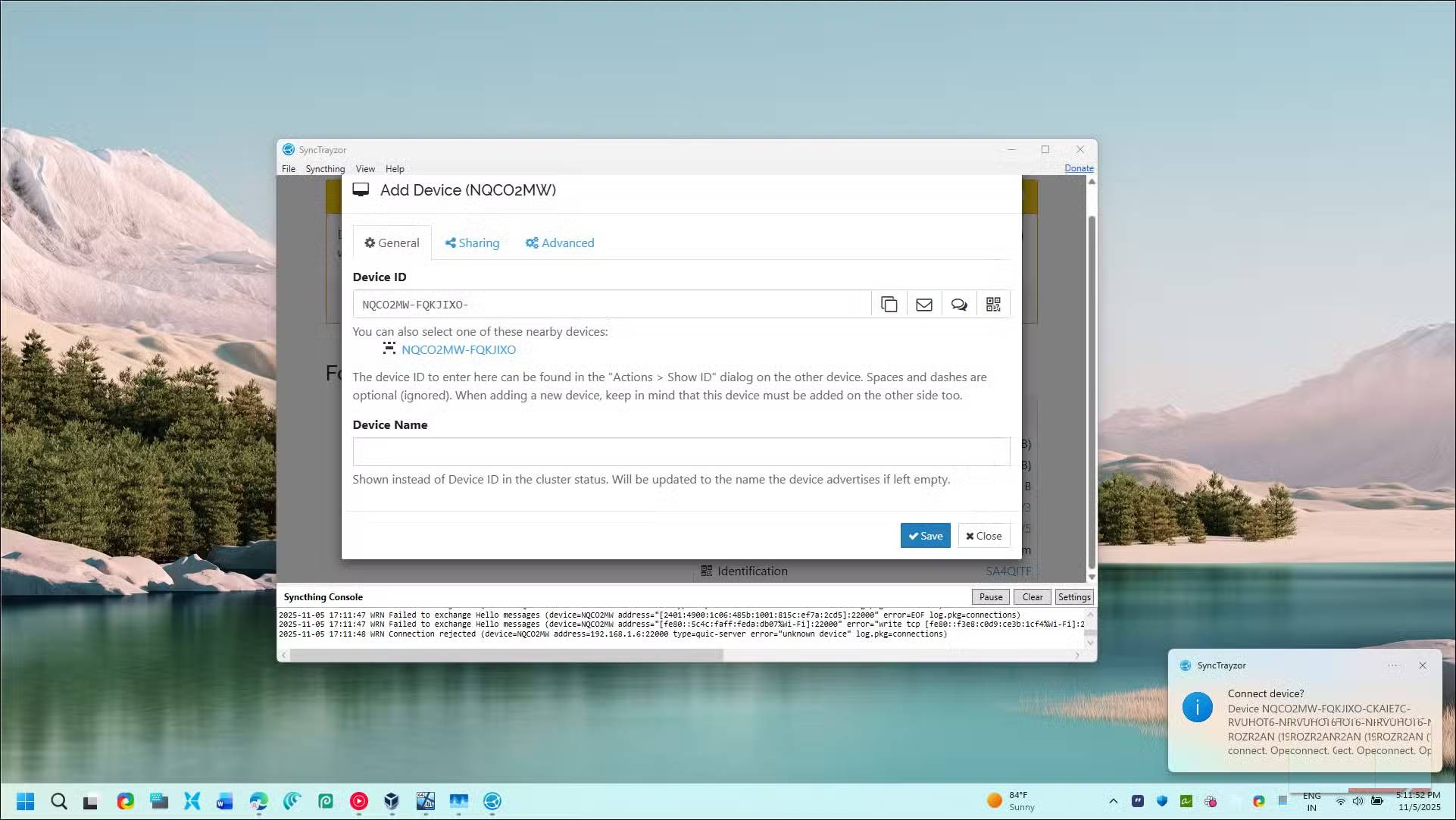Pause the Syncthing console output
This screenshot has width=1456, height=820.
coord(990,596)
